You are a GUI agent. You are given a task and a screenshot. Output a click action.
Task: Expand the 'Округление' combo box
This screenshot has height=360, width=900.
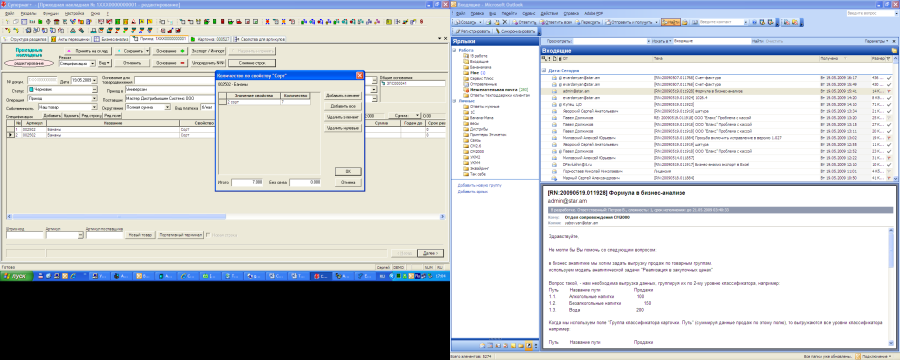[167, 107]
